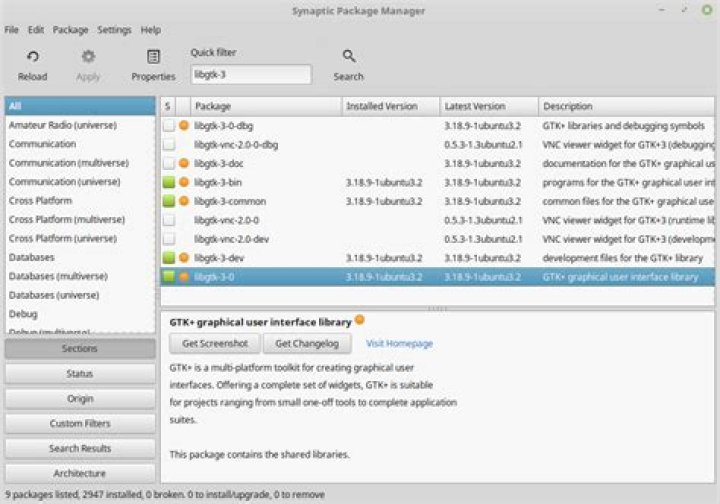The image size is (720, 504).
Task: Toggle the green status box for libgtk-3-bin
Action: [169, 182]
